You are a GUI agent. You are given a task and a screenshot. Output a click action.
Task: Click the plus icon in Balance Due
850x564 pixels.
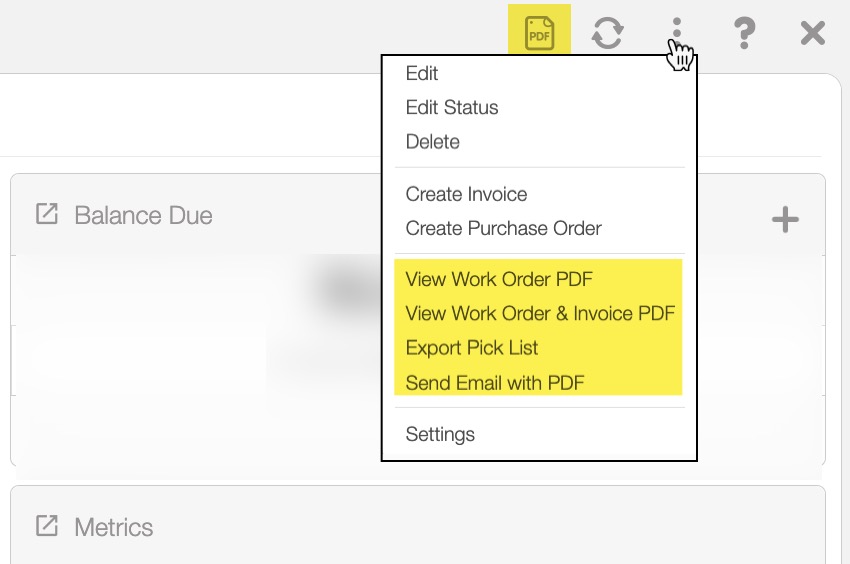tap(785, 219)
